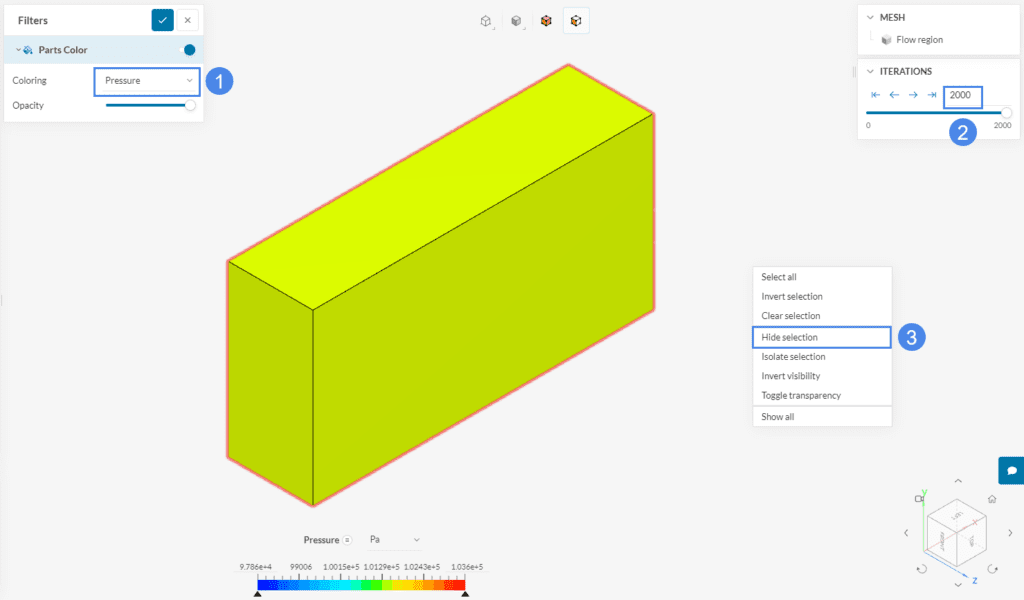
Task: Click the iterations number input showing 2000
Action: [962, 96]
